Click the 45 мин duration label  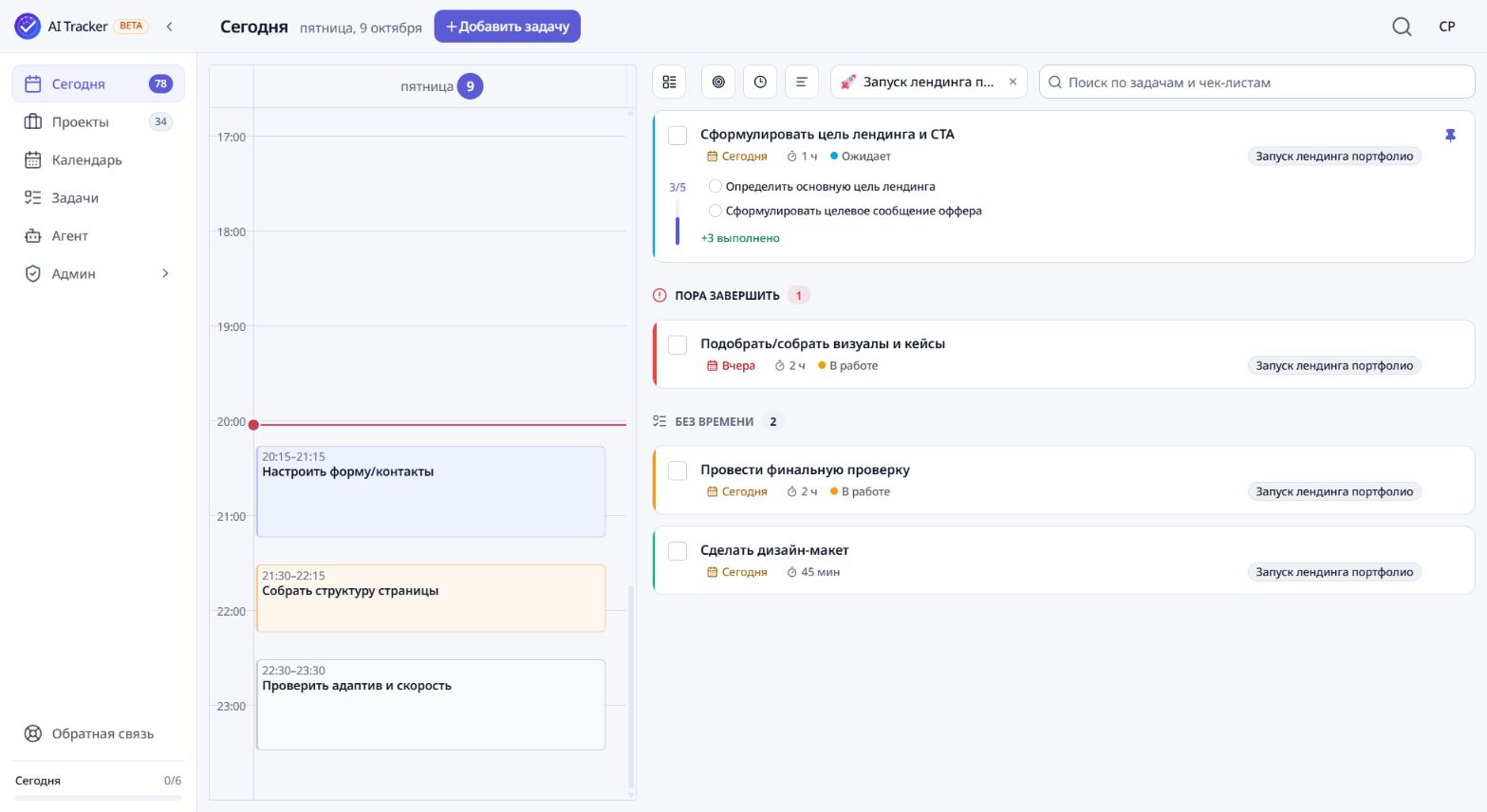click(813, 572)
